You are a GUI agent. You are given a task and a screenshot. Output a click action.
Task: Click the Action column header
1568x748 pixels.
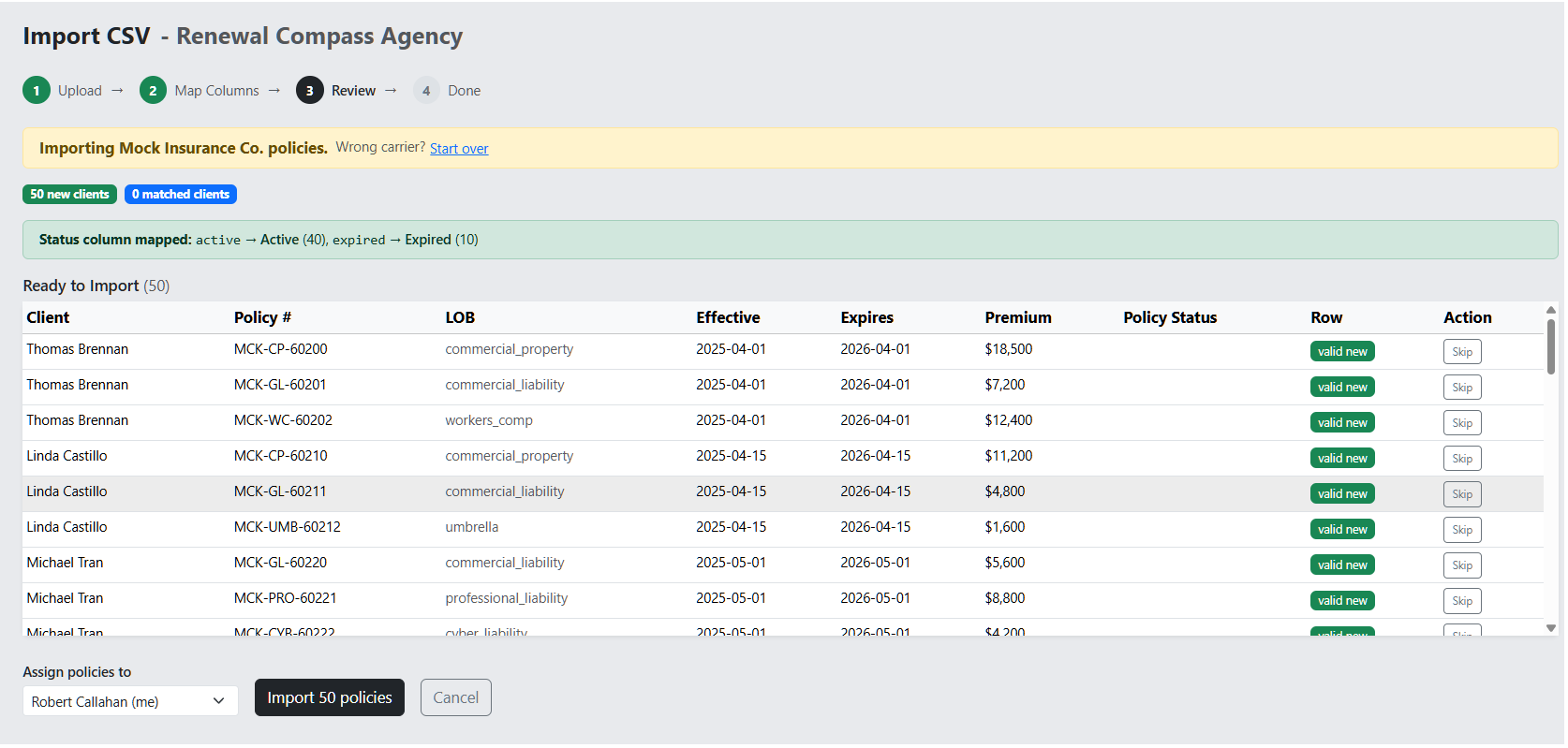(1467, 317)
